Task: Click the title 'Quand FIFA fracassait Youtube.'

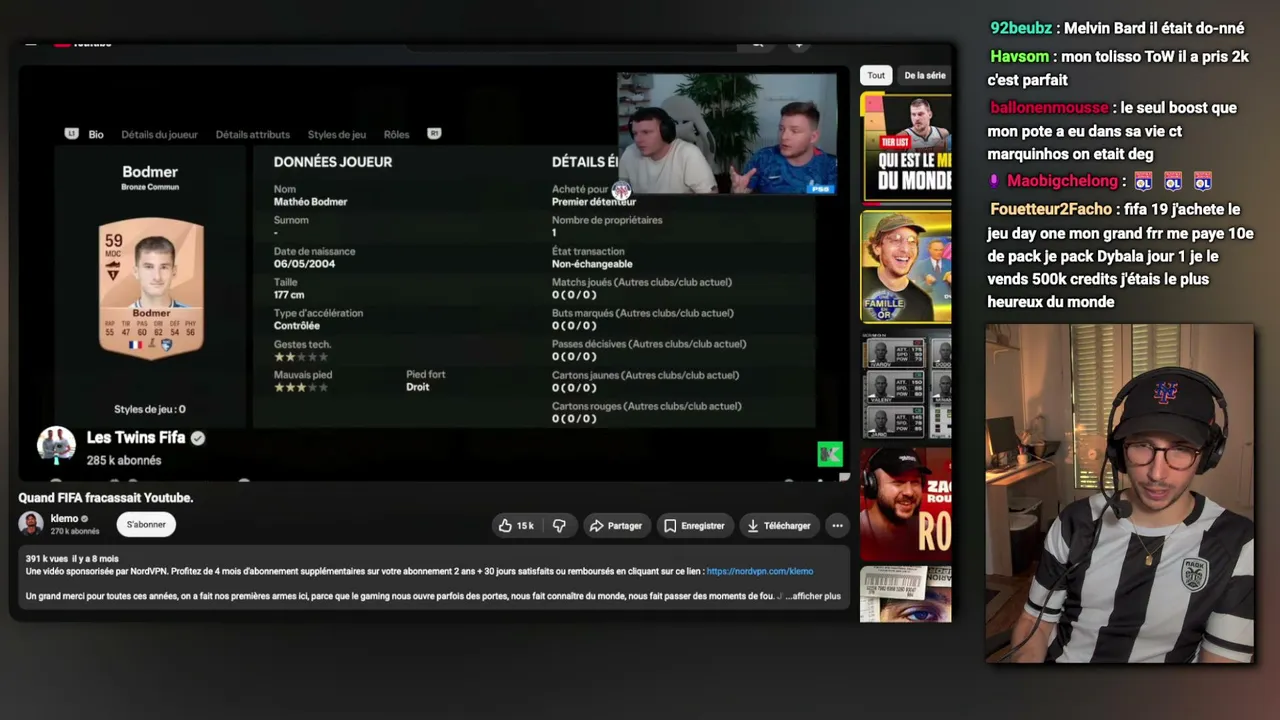Action: tap(106, 498)
